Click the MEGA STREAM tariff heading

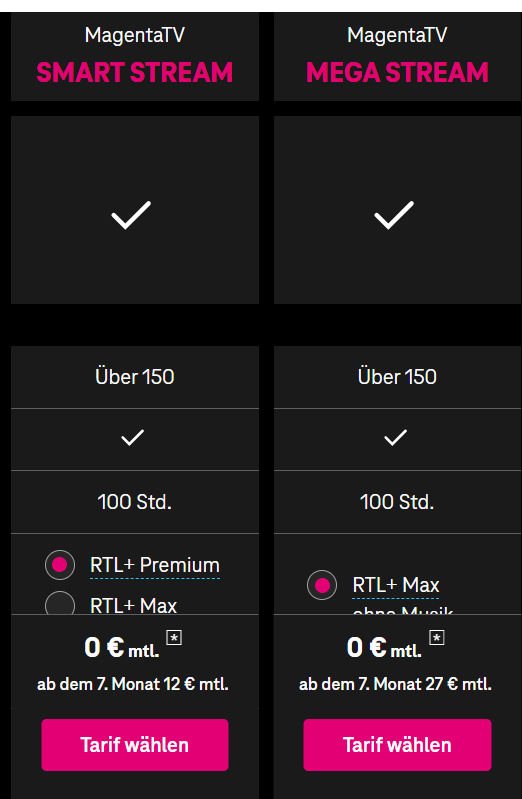click(x=398, y=72)
